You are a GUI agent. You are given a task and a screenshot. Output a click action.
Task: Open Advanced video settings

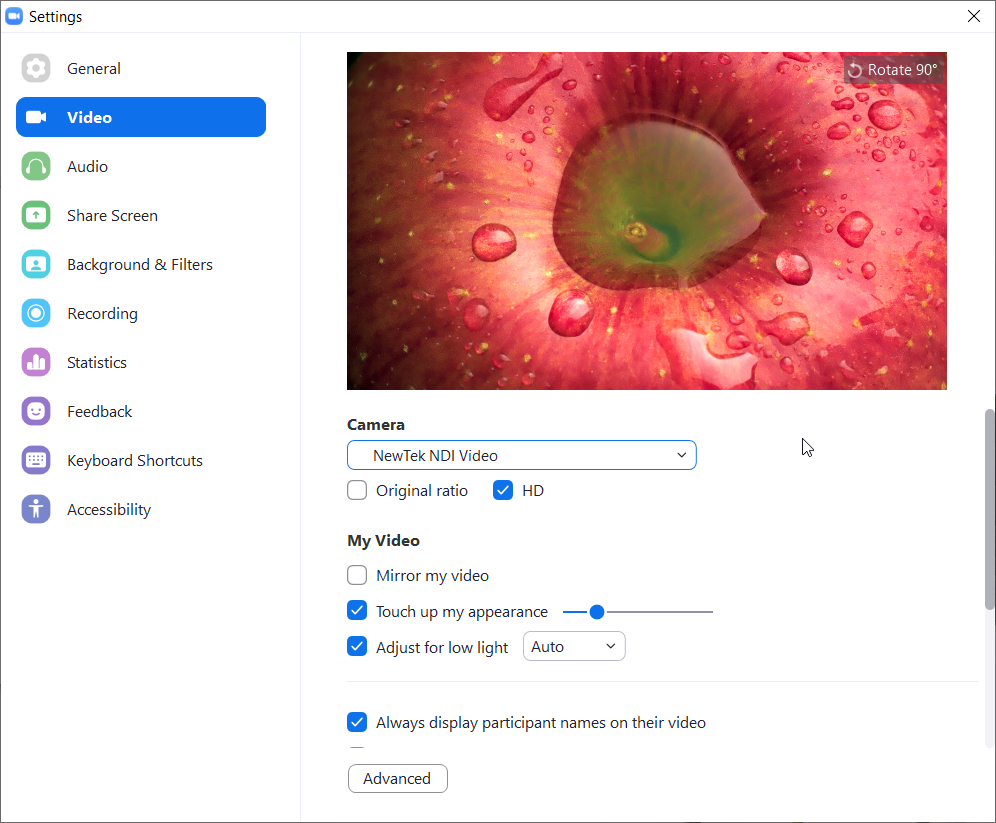tap(397, 778)
